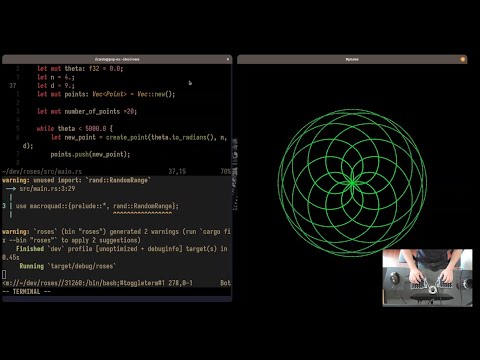Viewport: 480px width, 360px height.
Task: Click the Mytitle window title bar
Action: (x=352, y=59)
